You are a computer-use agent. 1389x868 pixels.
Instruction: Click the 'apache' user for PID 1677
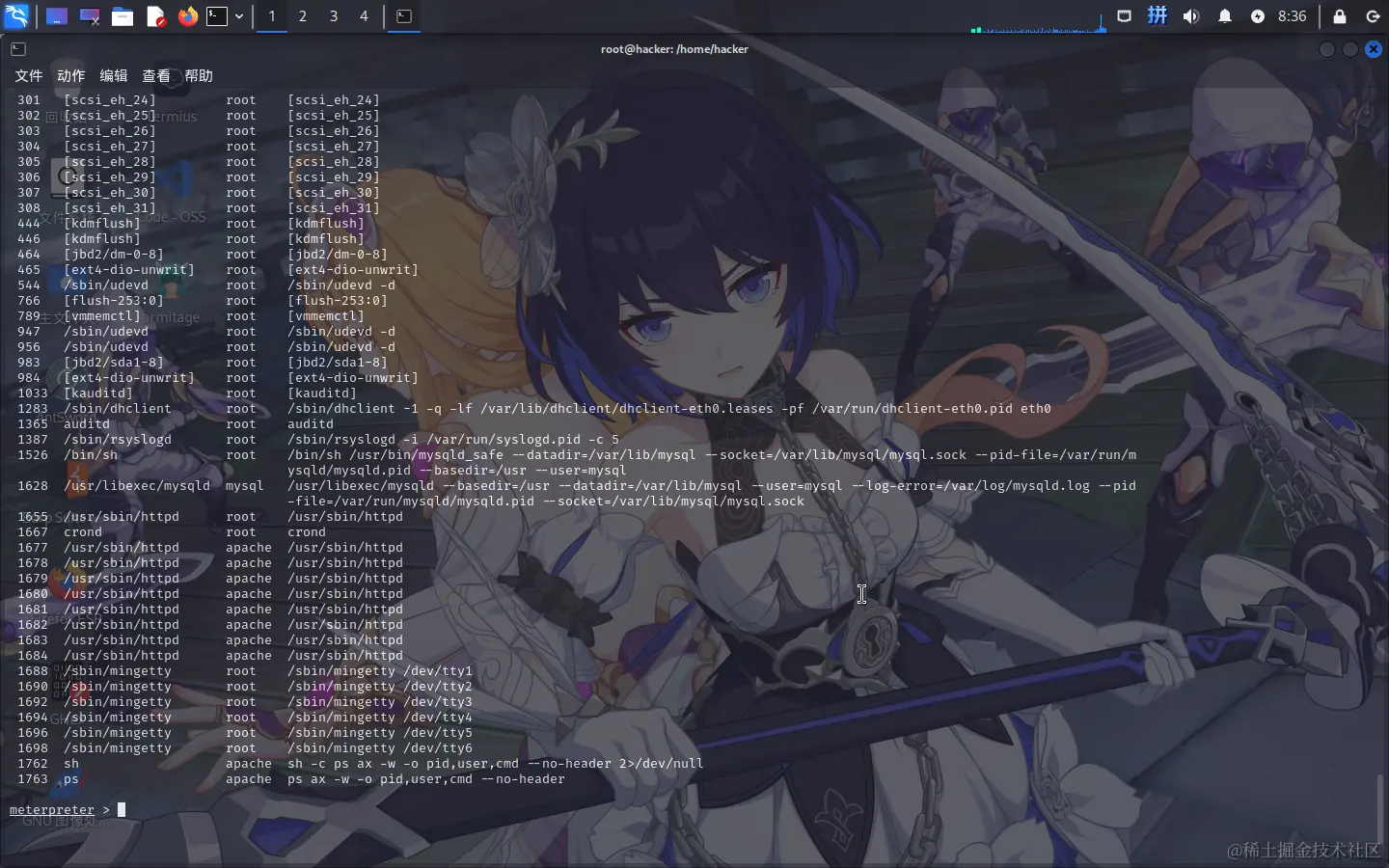pyautogui.click(x=249, y=548)
